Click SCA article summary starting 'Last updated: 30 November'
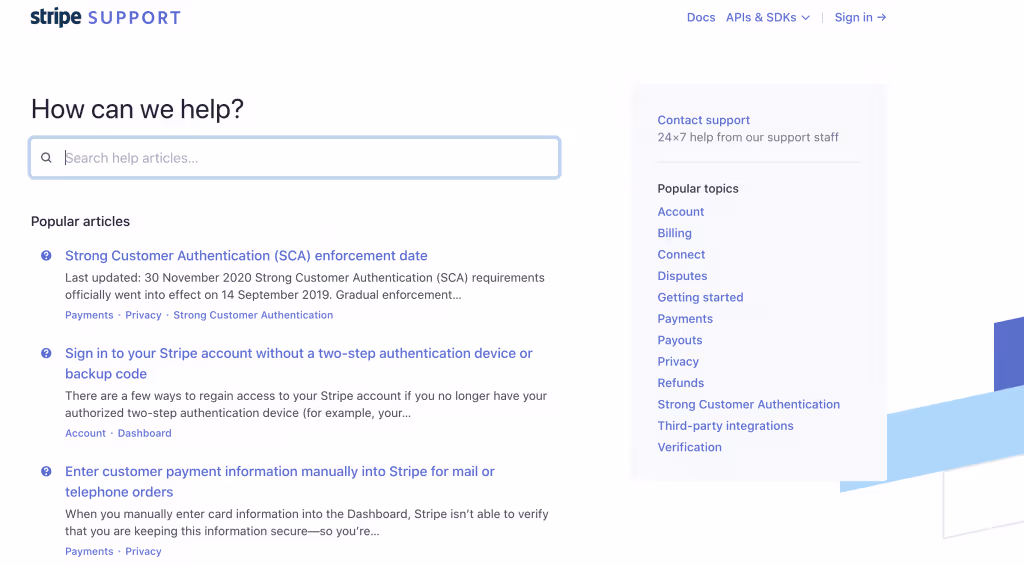This screenshot has height=566, width=1024. pos(304,286)
